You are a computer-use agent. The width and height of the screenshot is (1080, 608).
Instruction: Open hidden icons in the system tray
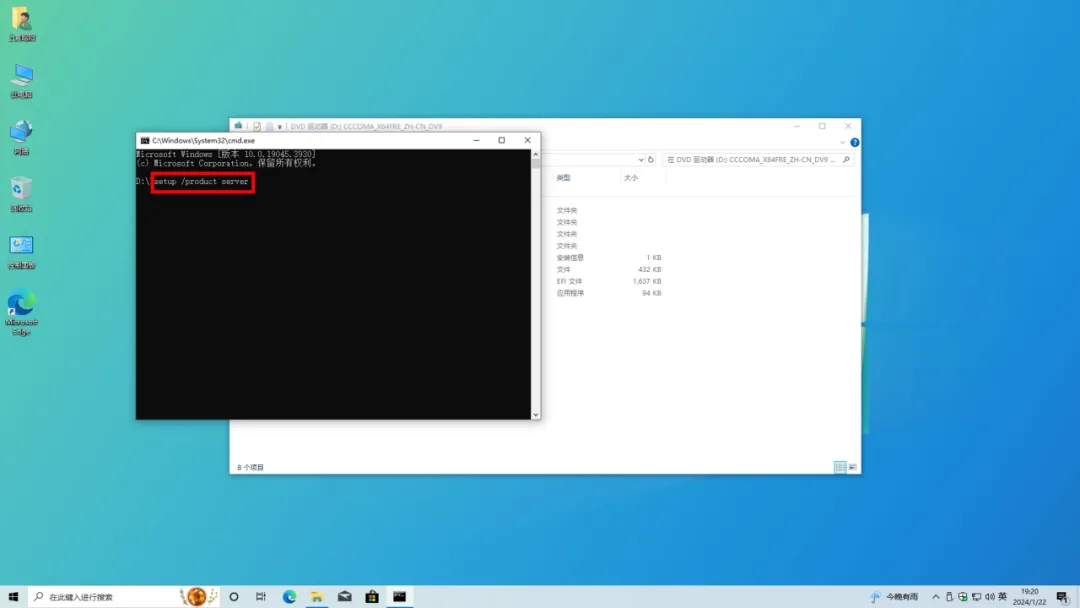pos(936,596)
